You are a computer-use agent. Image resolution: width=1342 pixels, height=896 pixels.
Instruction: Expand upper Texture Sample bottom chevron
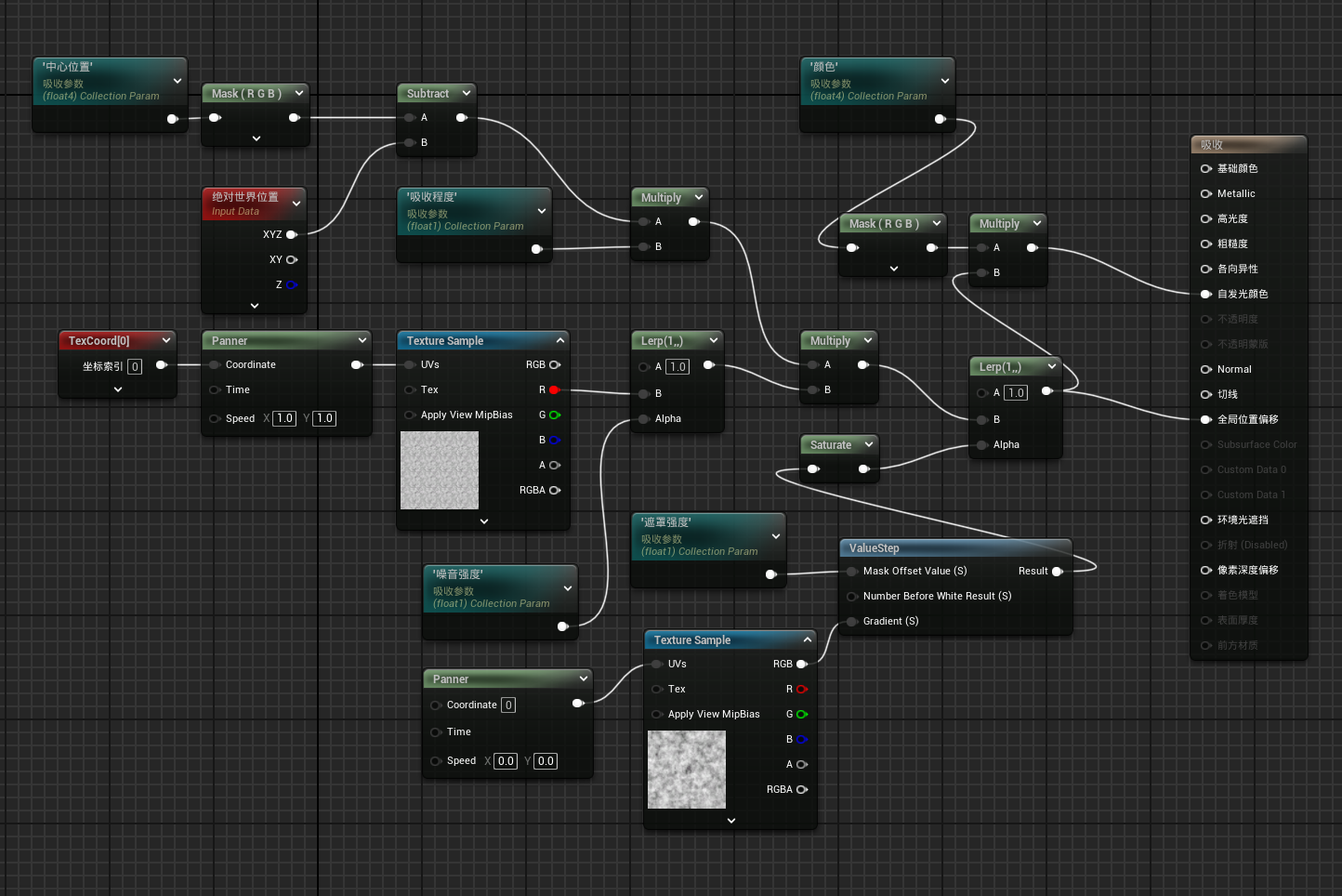click(483, 521)
